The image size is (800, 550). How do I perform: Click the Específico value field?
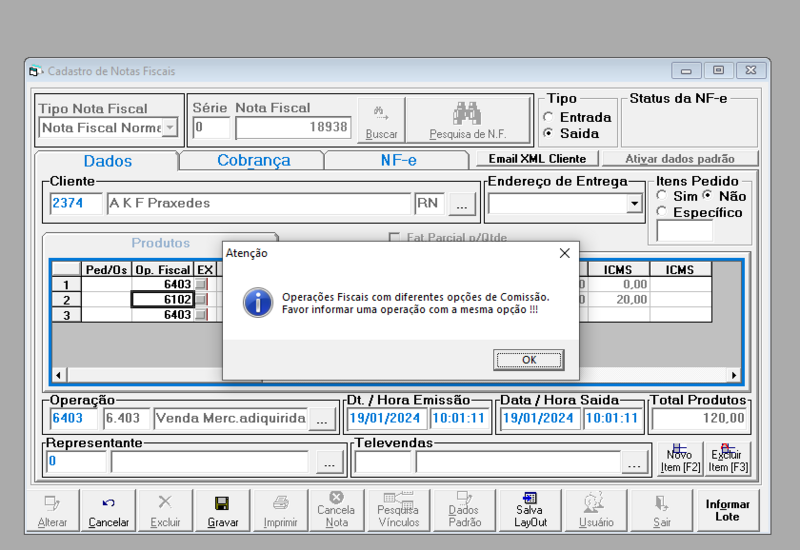tap(685, 232)
